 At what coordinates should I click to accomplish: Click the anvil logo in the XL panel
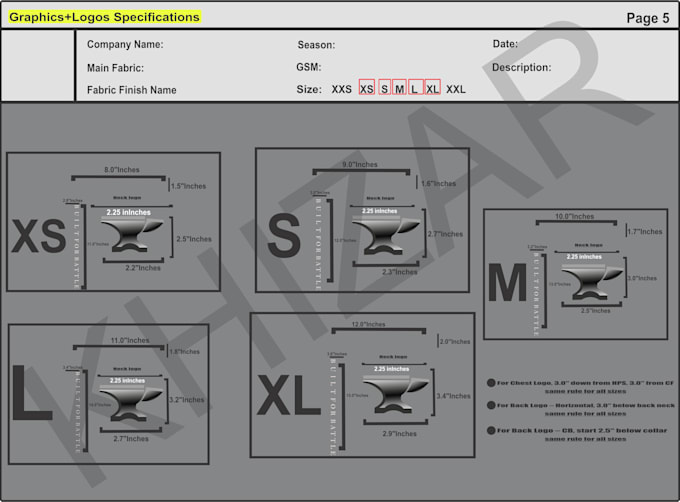[x=396, y=393]
